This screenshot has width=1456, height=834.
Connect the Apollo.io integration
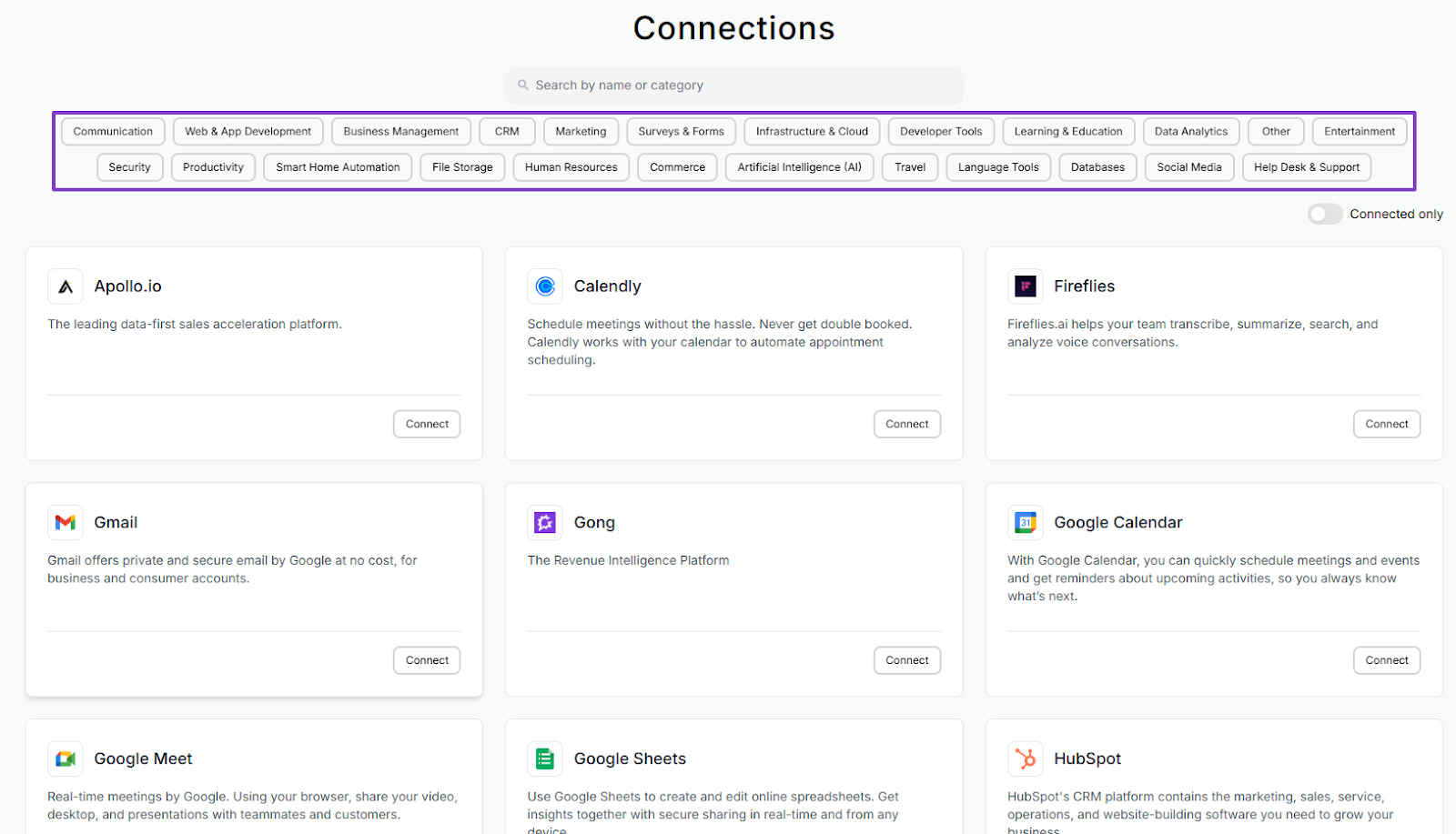[427, 425]
